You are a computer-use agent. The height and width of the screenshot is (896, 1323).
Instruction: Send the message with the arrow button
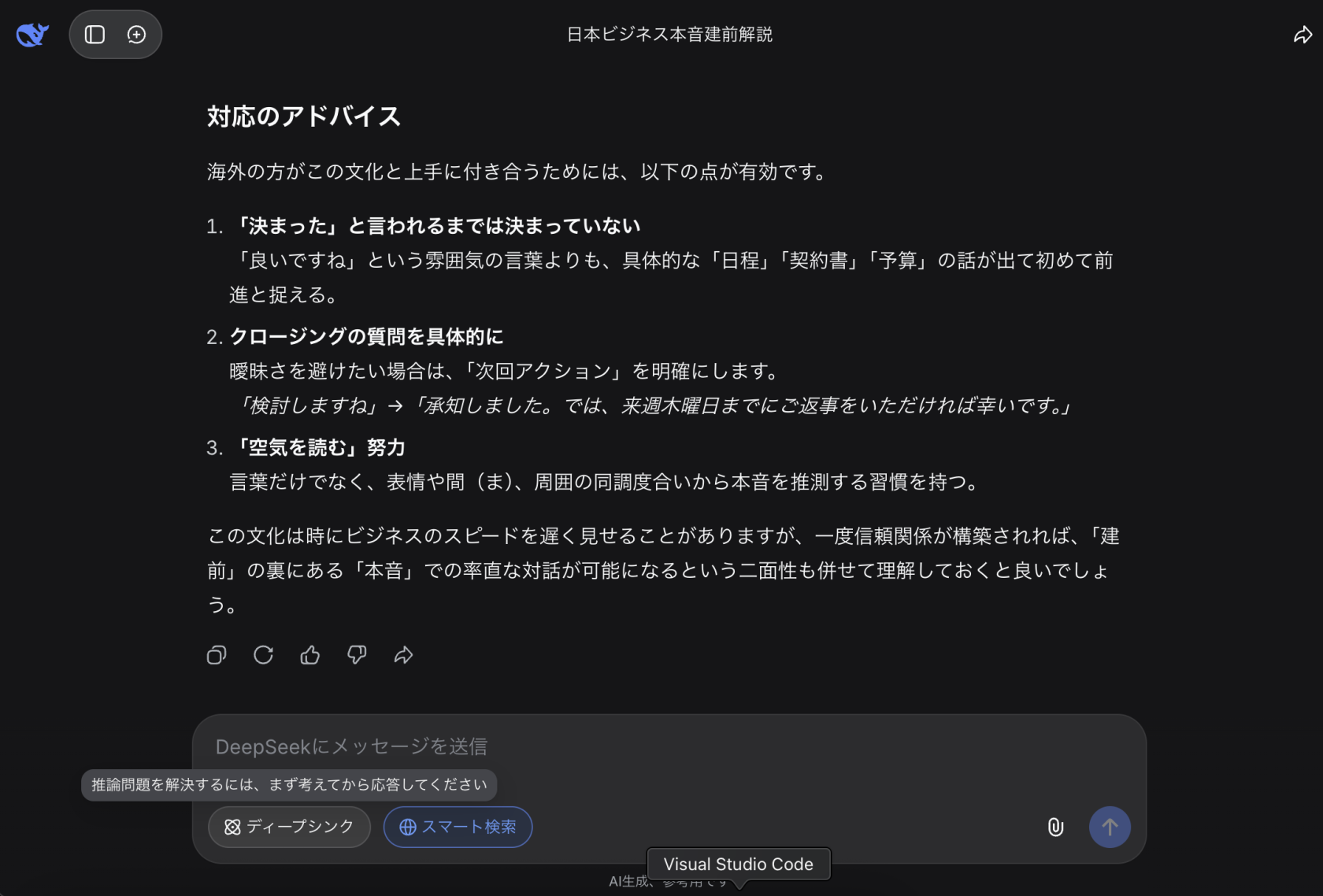click(1110, 827)
